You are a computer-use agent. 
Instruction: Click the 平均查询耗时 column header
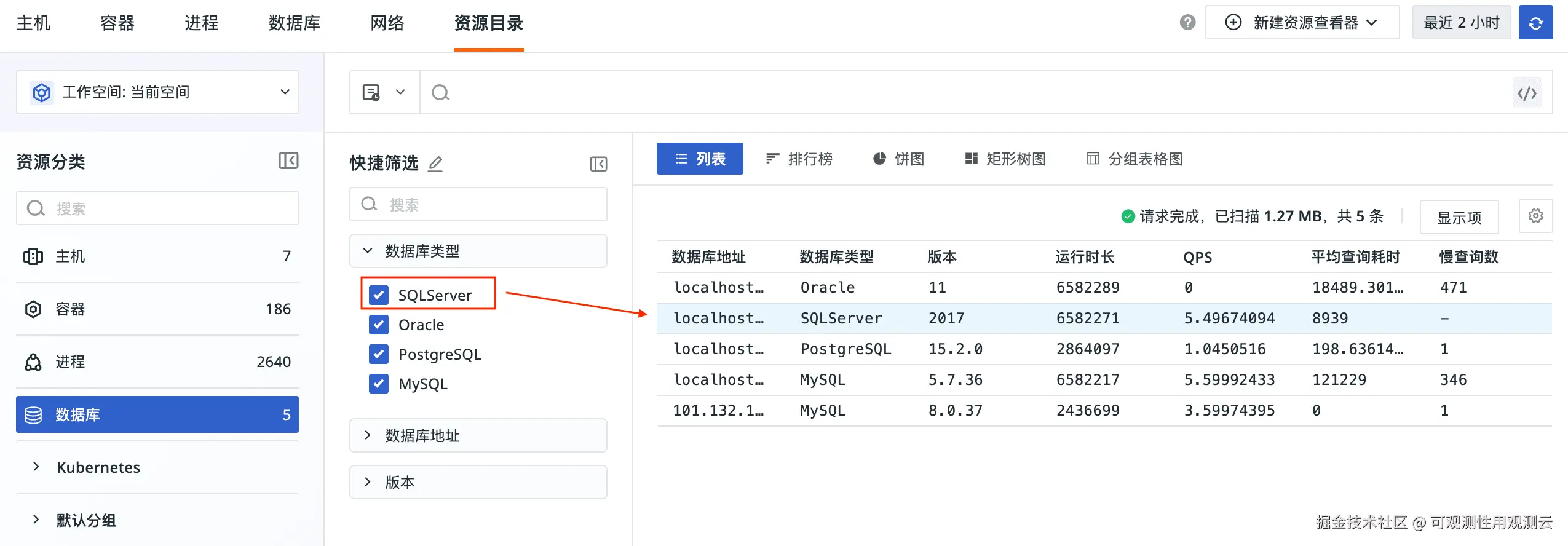tap(1355, 257)
